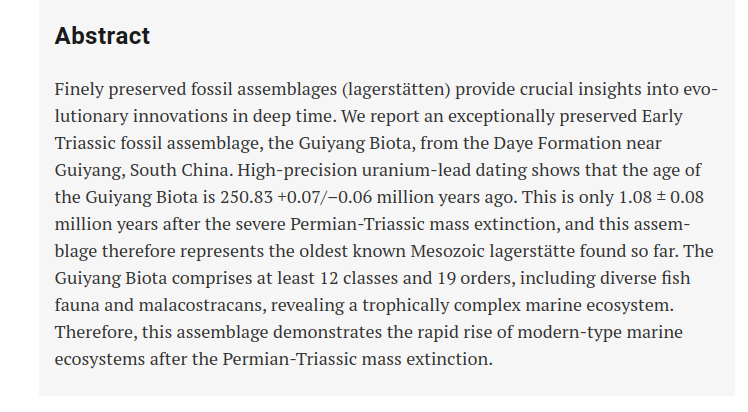Screen dimensions: 748x412
Task: Click the number 250.83
Action: tap(246, 197)
